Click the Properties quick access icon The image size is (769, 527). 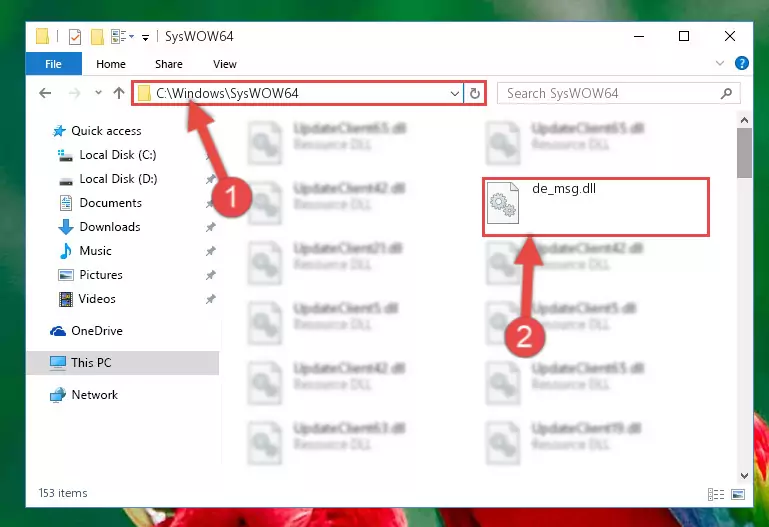75,37
